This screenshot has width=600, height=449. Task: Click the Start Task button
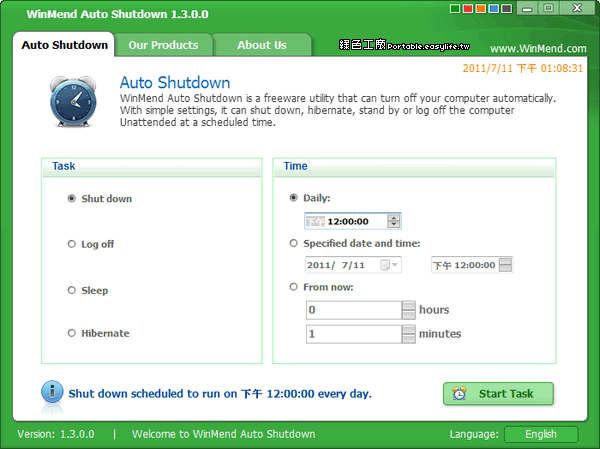(x=498, y=393)
